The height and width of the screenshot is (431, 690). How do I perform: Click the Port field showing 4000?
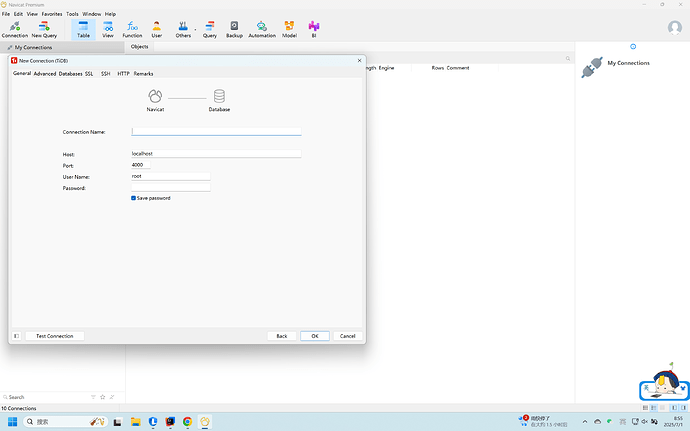click(x=141, y=165)
